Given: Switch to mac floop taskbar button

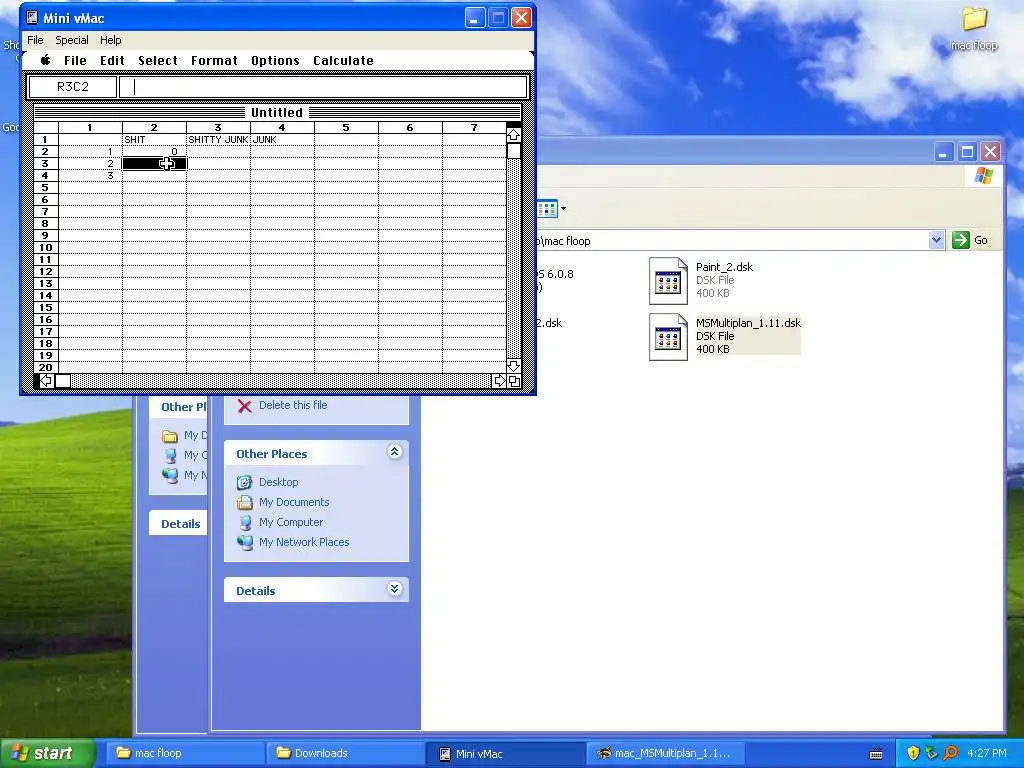Looking at the screenshot, I should coord(185,753).
